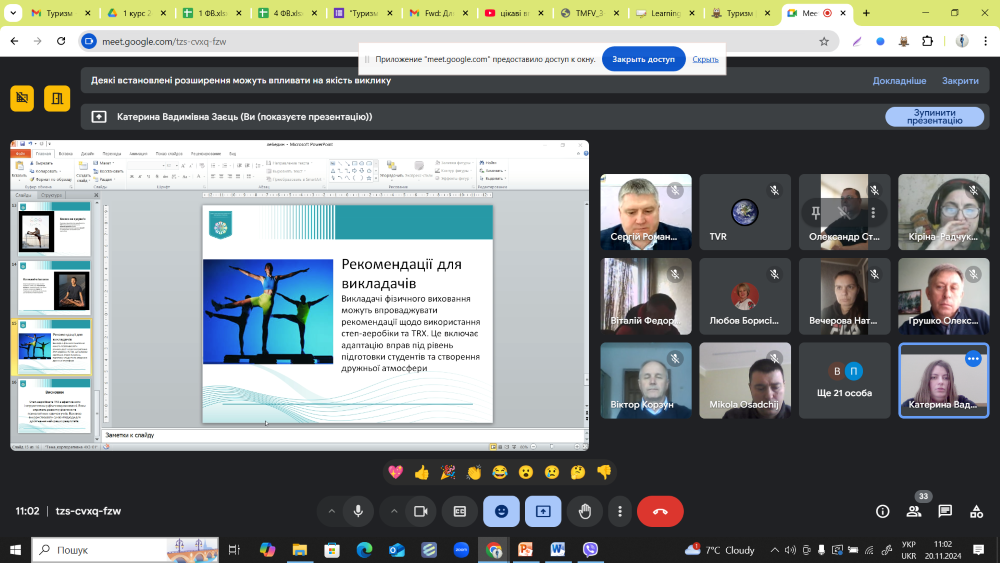Stop presenting with Зупинити презентацію button
This screenshot has width=1000, height=563.
(934, 116)
